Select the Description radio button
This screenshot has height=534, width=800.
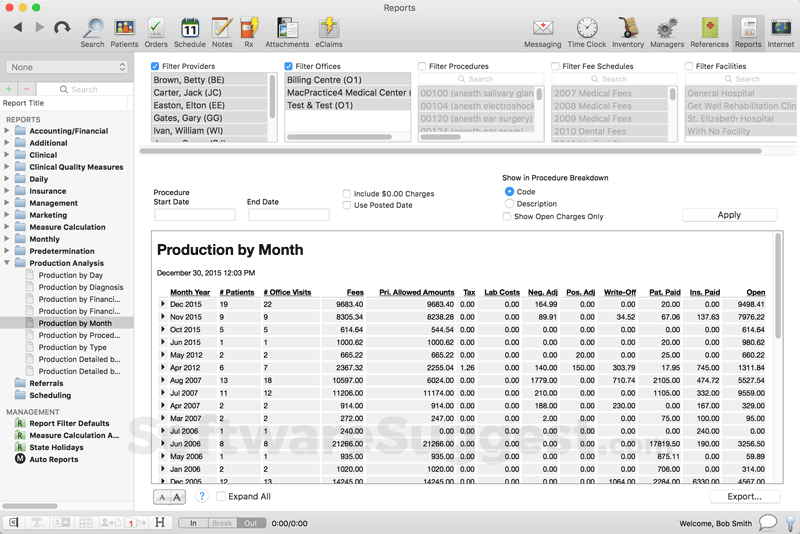tap(509, 204)
